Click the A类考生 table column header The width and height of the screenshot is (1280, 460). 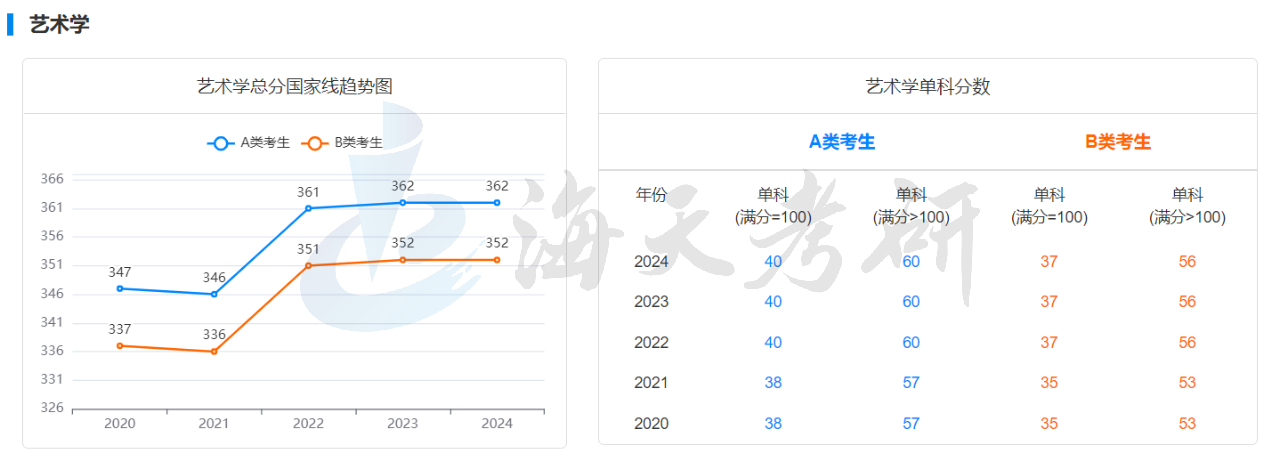[x=841, y=142]
